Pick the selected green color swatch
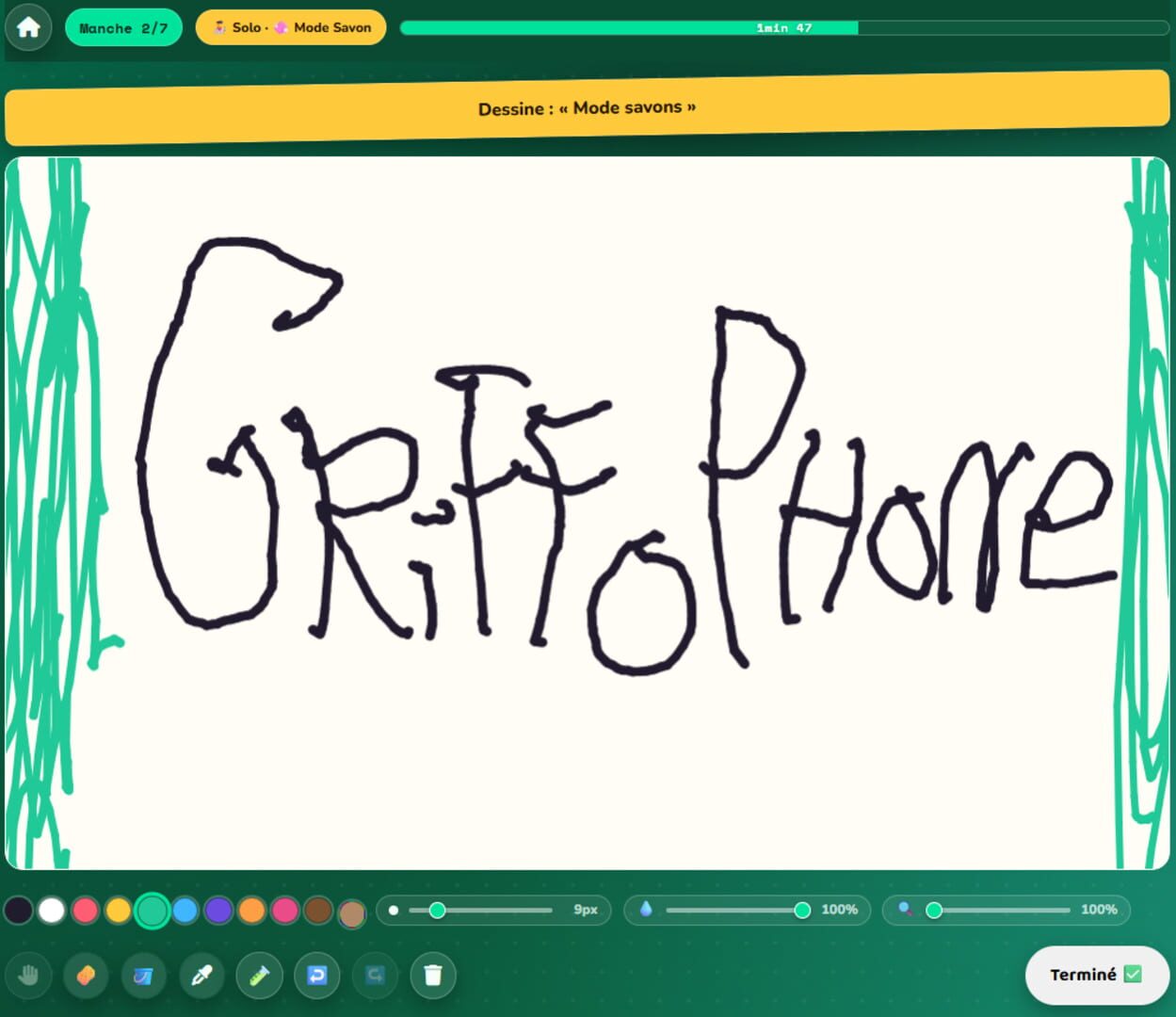The width and height of the screenshot is (1176, 1017). (x=153, y=911)
